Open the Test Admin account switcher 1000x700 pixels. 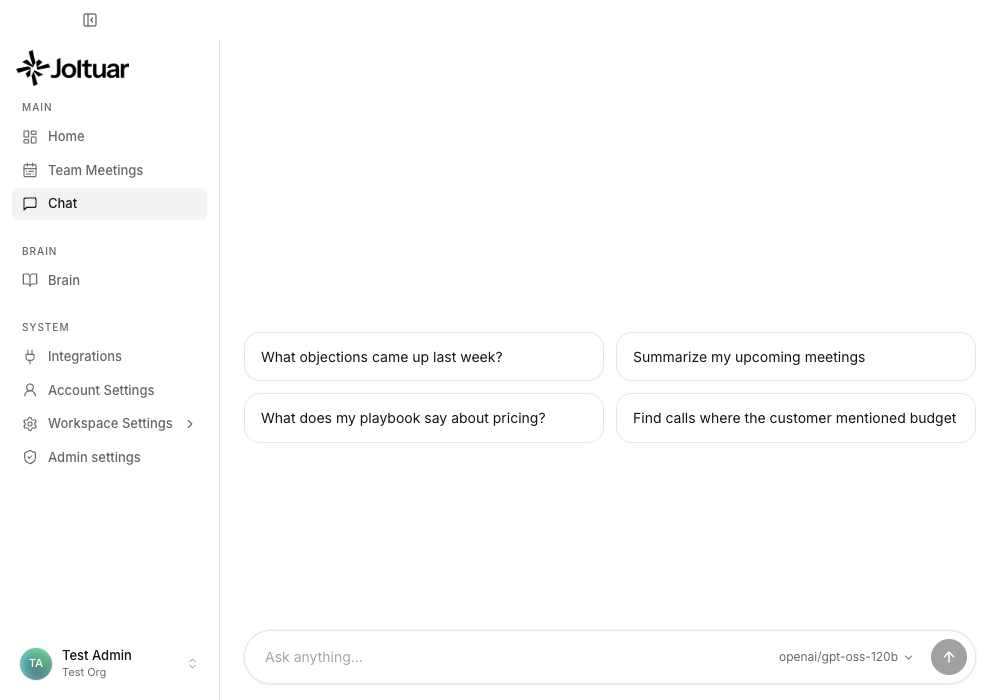click(x=110, y=664)
